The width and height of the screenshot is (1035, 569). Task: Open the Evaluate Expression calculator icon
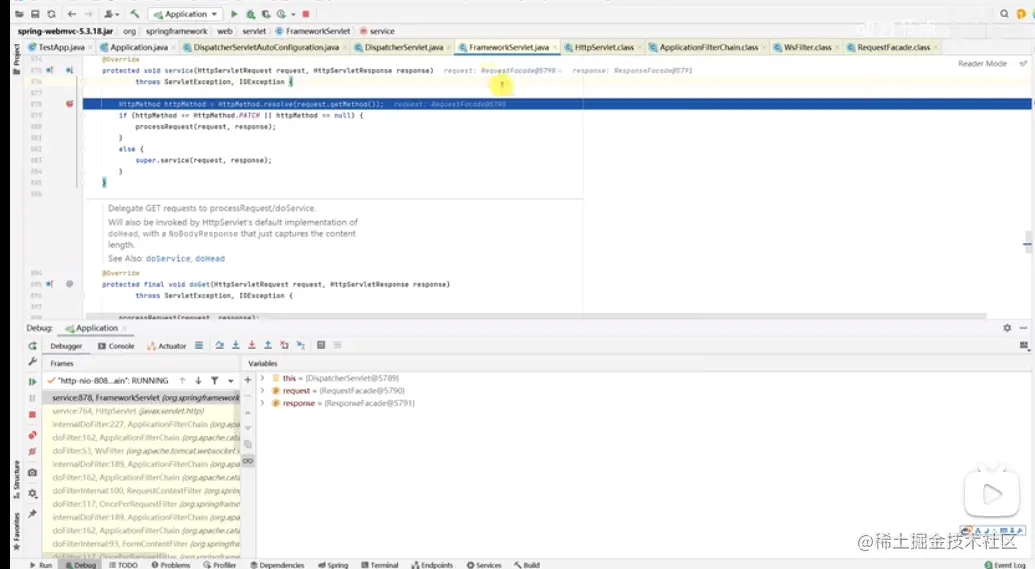coord(321,345)
